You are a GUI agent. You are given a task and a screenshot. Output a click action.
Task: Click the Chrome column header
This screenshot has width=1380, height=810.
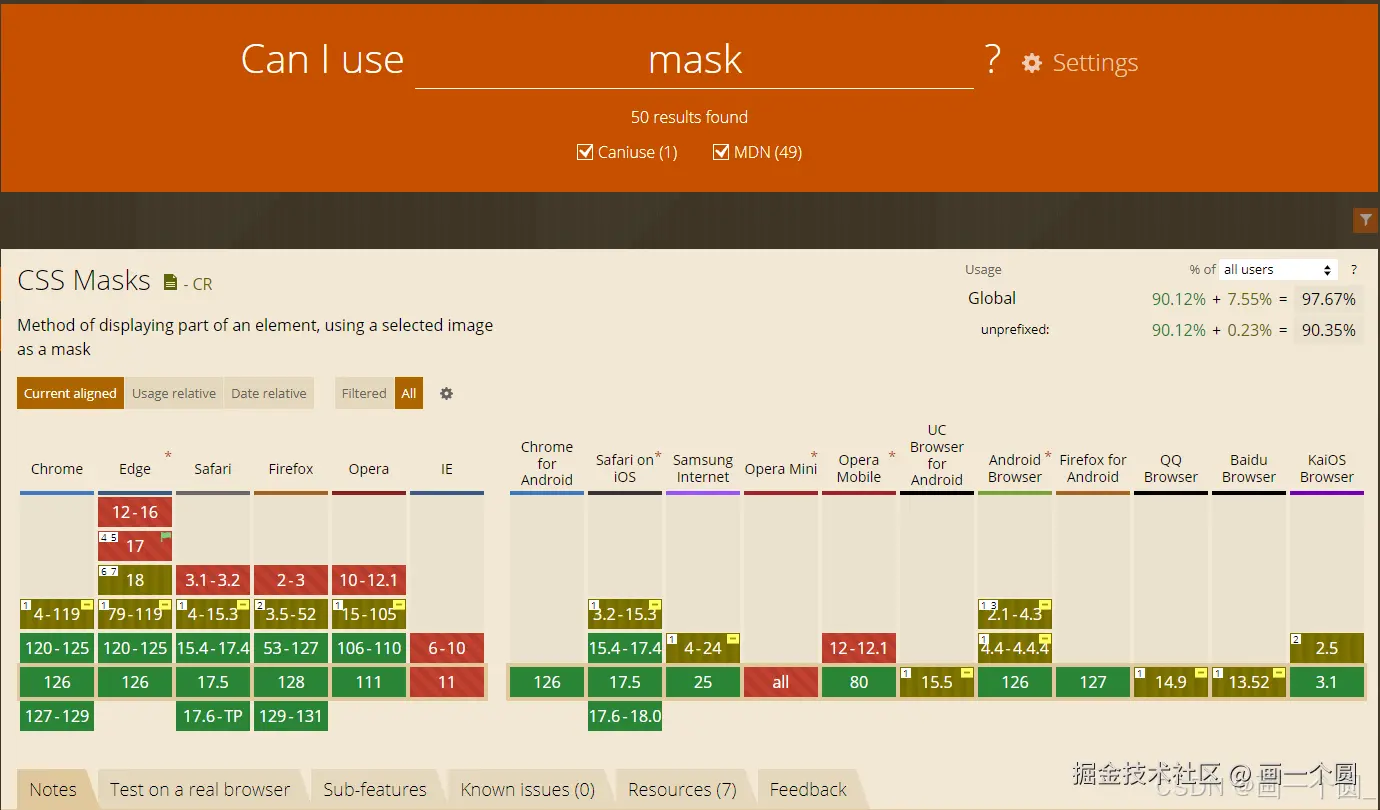(57, 468)
